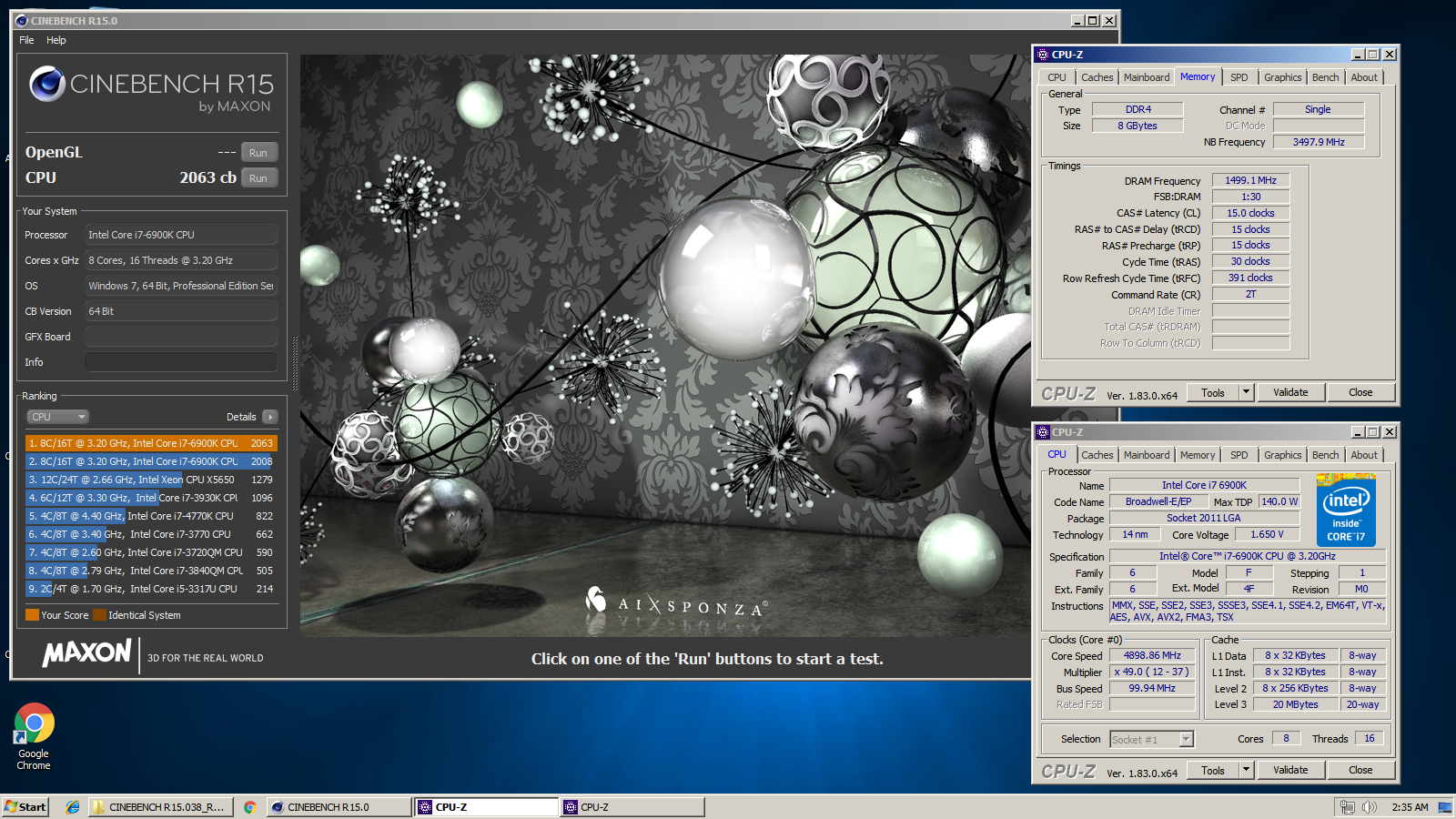Click the Chrome icon in taskbar
Viewport: 1456px width, 819px height.
(x=249, y=807)
